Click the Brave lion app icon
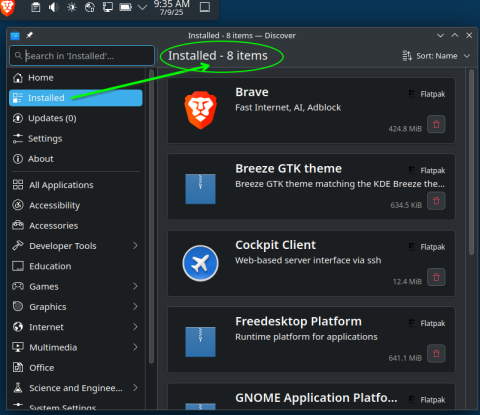 tap(200, 110)
